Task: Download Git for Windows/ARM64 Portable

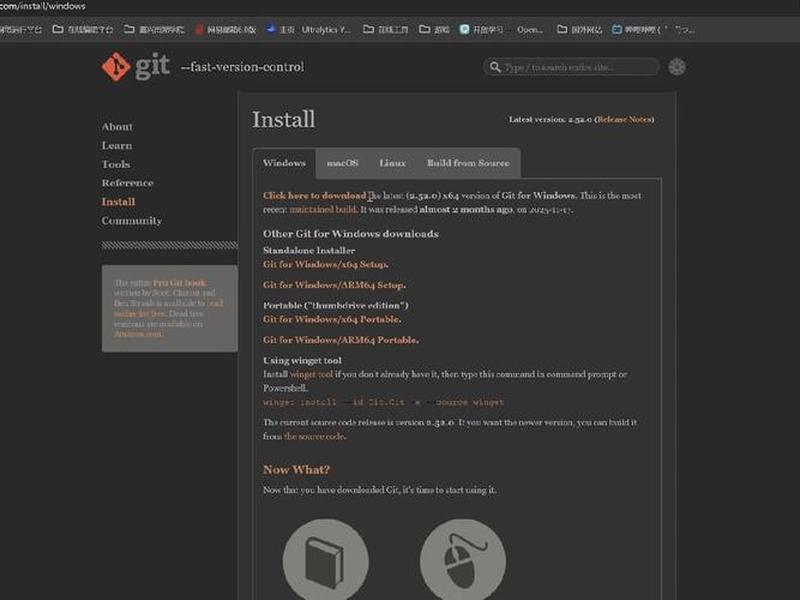Action: (341, 340)
